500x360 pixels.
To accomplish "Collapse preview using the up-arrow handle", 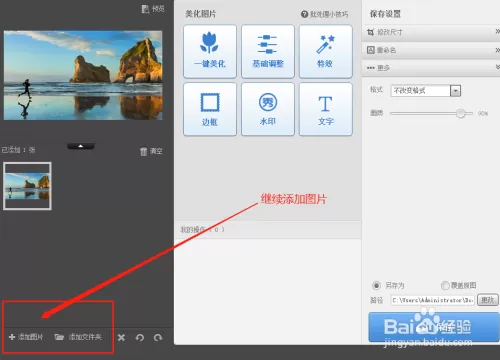I will point(81,146).
